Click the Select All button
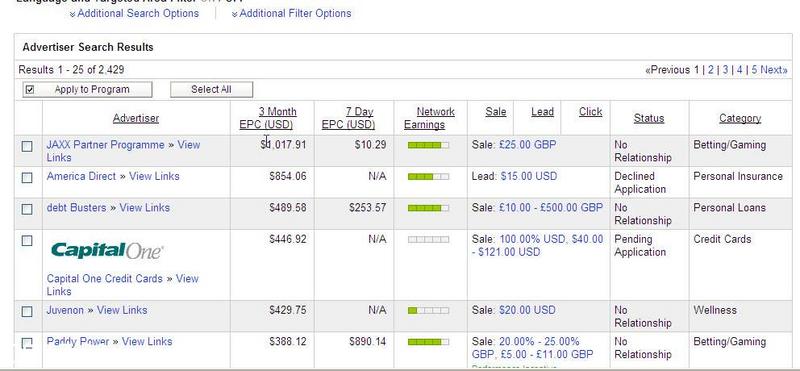The height and width of the screenshot is (371, 800). point(211,89)
